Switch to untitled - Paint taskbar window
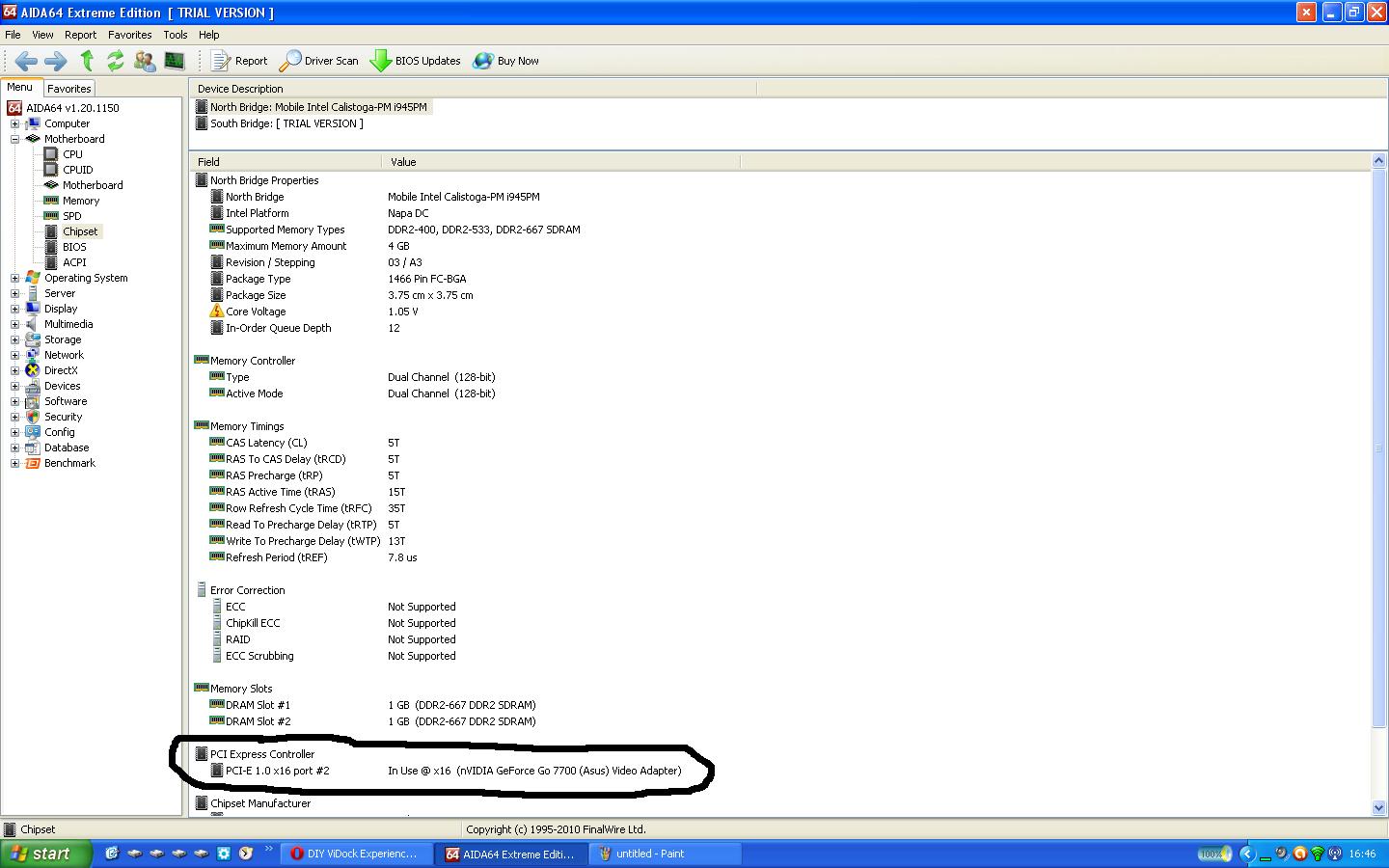 click(666, 854)
